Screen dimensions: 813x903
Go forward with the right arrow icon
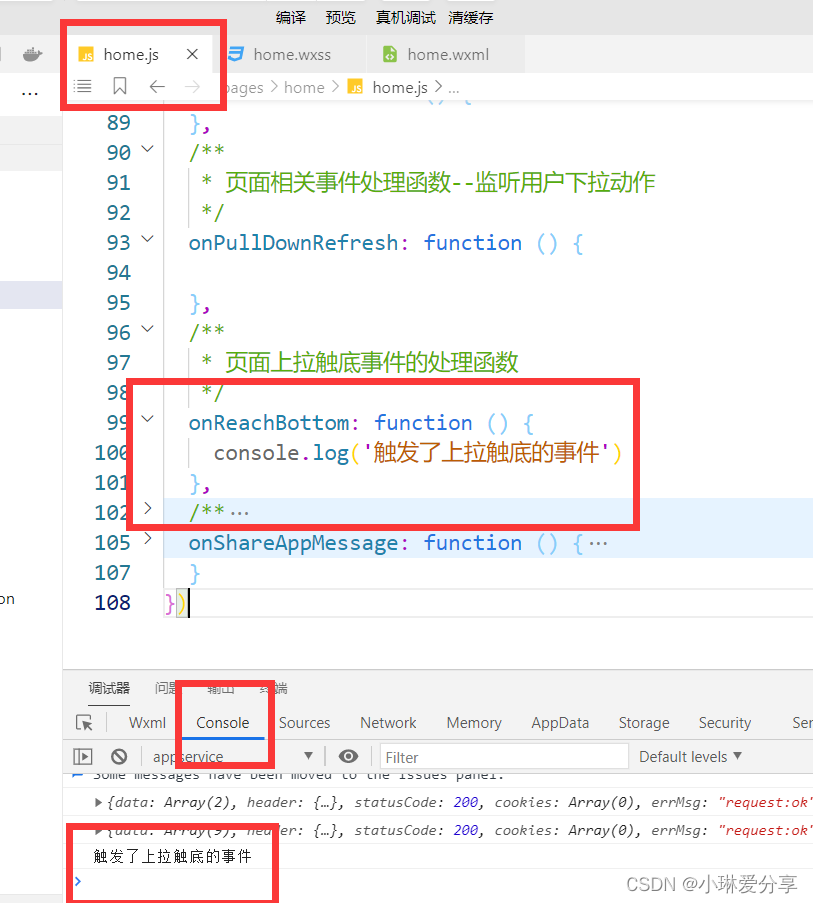[x=192, y=86]
